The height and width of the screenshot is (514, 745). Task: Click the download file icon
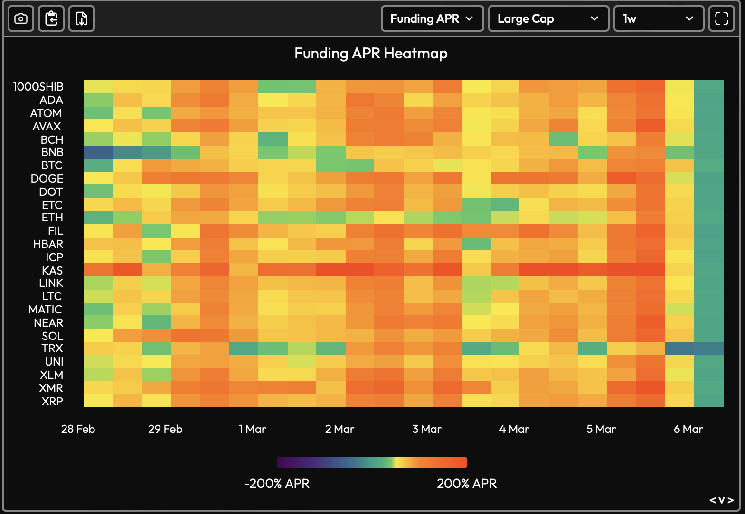click(82, 19)
